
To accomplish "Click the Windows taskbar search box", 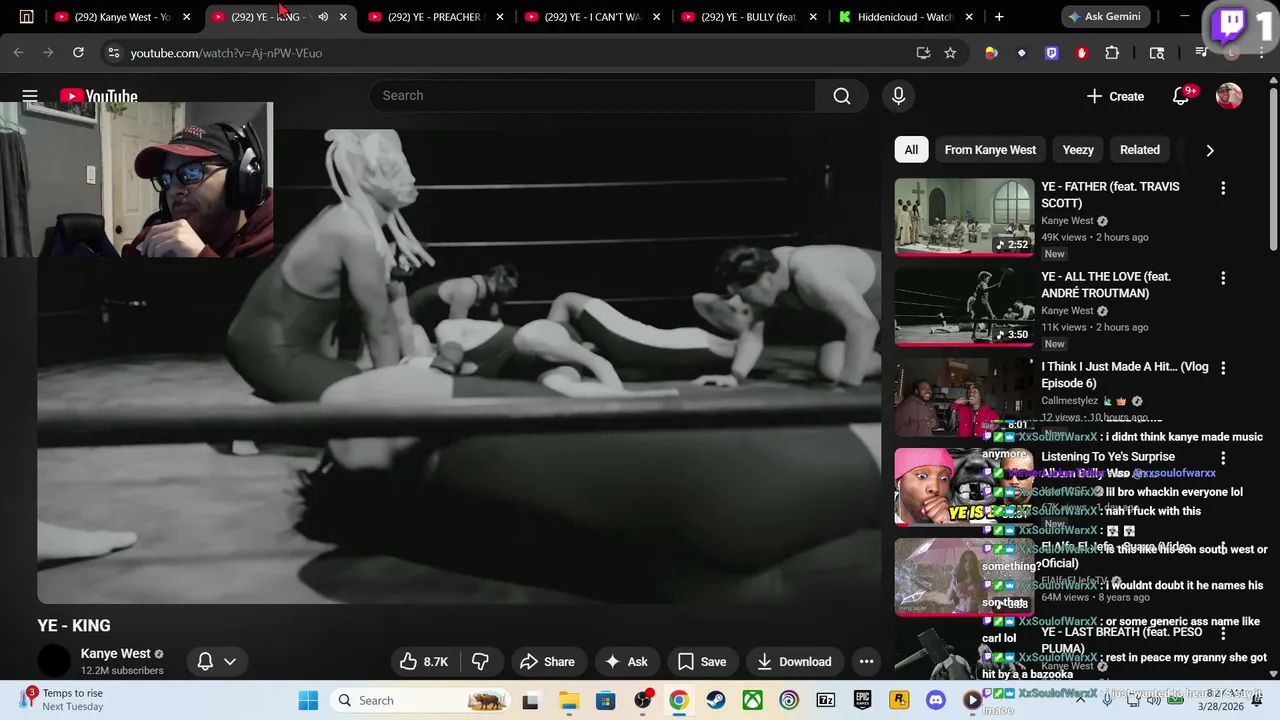I will click(420, 700).
